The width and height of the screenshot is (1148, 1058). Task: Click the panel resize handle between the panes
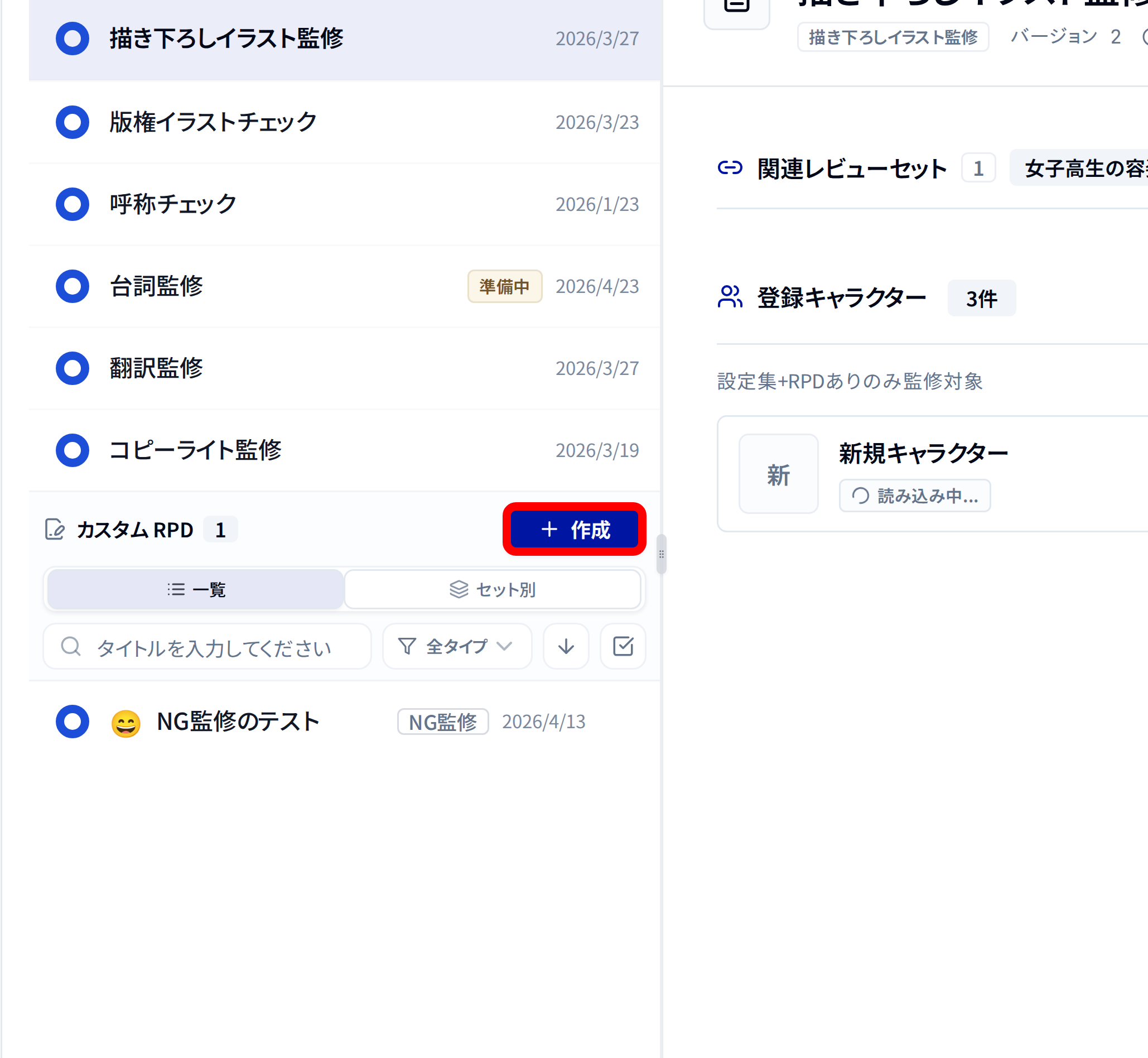[661, 554]
